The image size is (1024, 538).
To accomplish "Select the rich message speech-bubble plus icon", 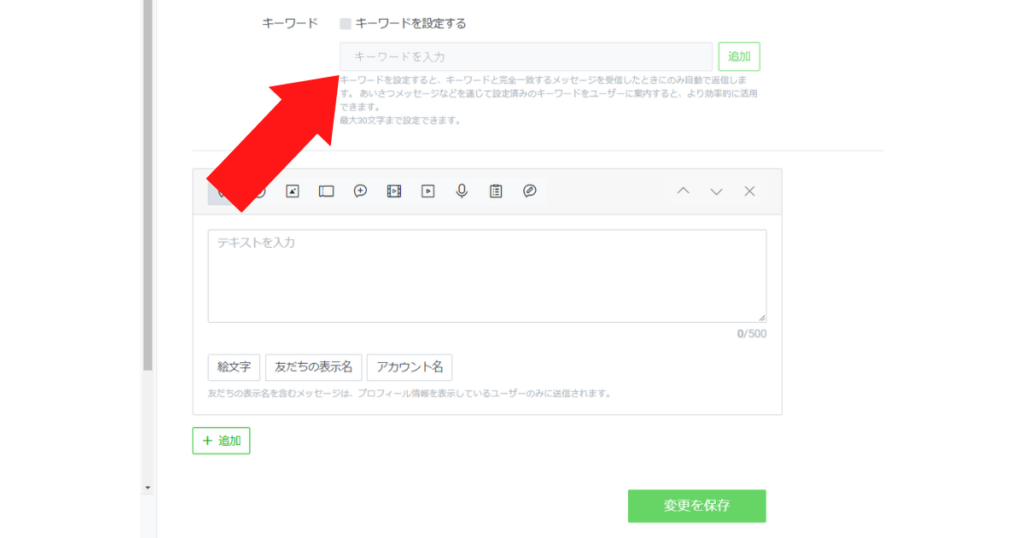I will click(360, 191).
